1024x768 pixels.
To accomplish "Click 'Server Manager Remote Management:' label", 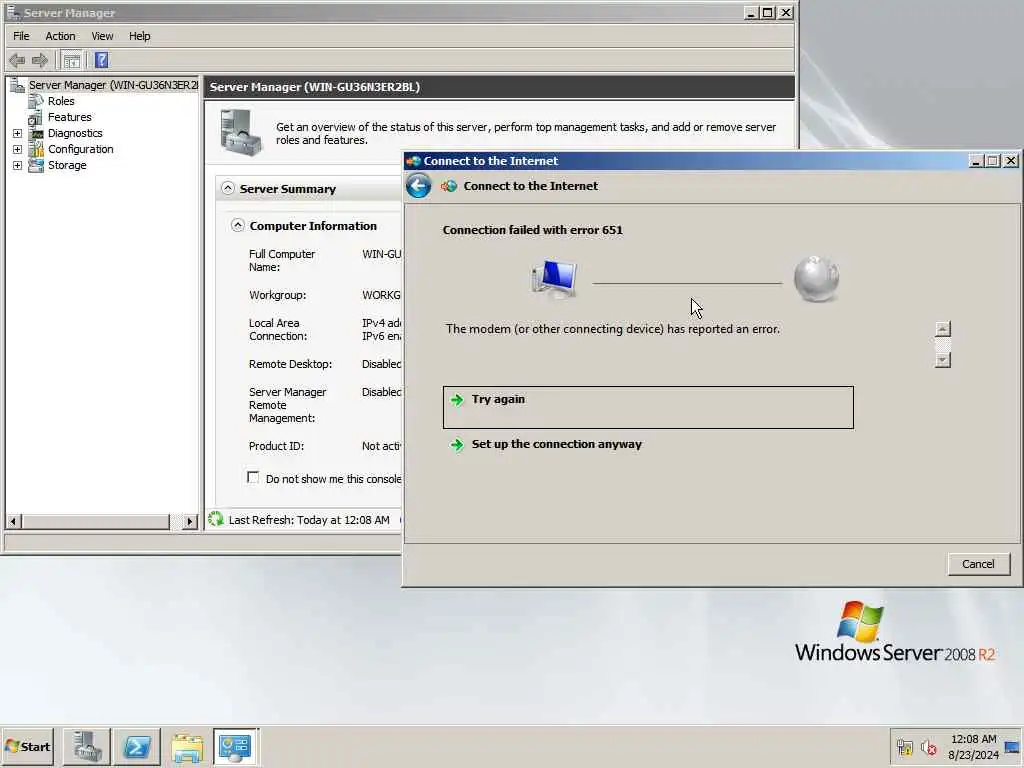I will 287,405.
